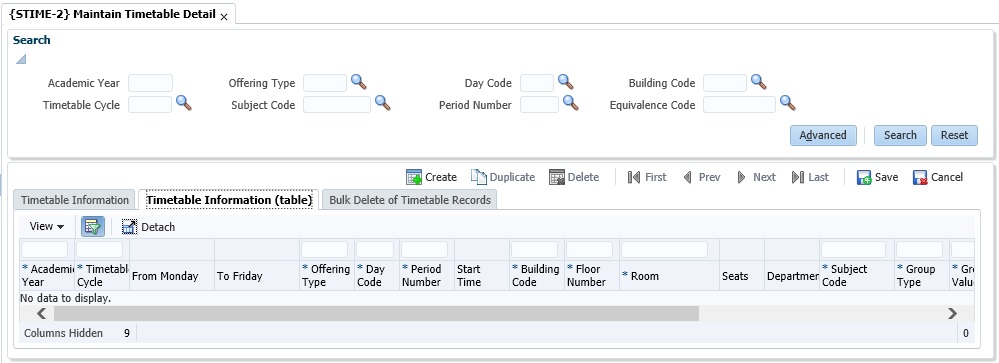
Task: Open the Offering Type lookup magnifier
Action: pos(359,82)
